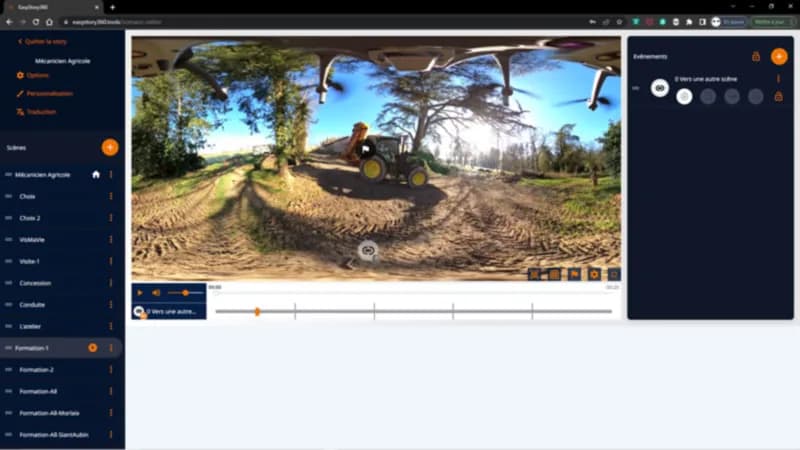The width and height of the screenshot is (800, 450).
Task: Click the volume slider handle
Action: (185, 292)
